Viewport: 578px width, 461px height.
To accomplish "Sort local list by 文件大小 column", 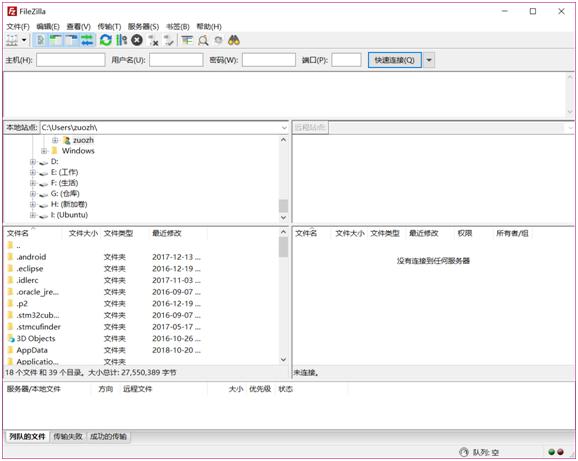I will (x=83, y=233).
